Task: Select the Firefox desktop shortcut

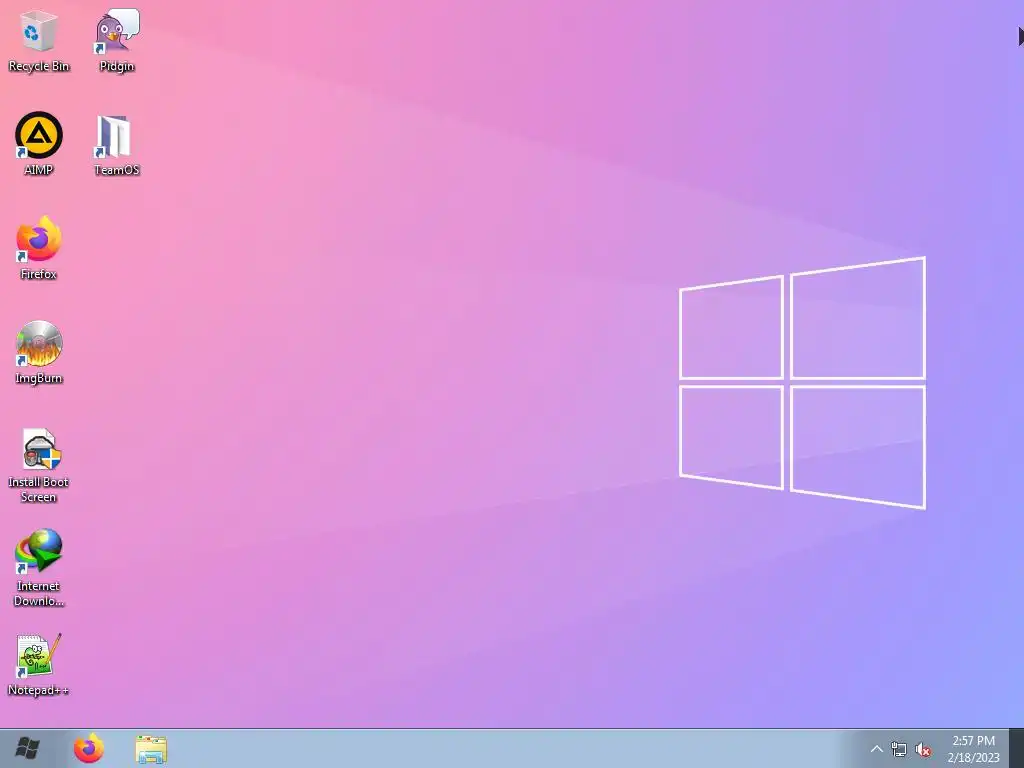Action: pyautogui.click(x=39, y=248)
